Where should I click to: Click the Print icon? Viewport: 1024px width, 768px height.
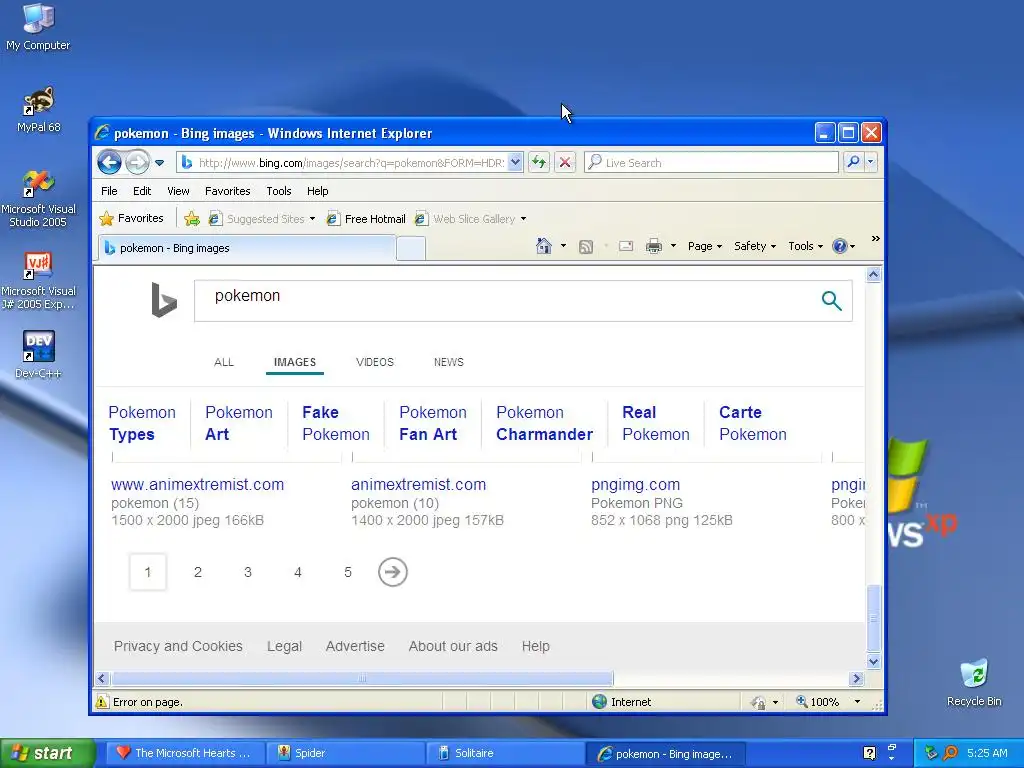(654, 246)
